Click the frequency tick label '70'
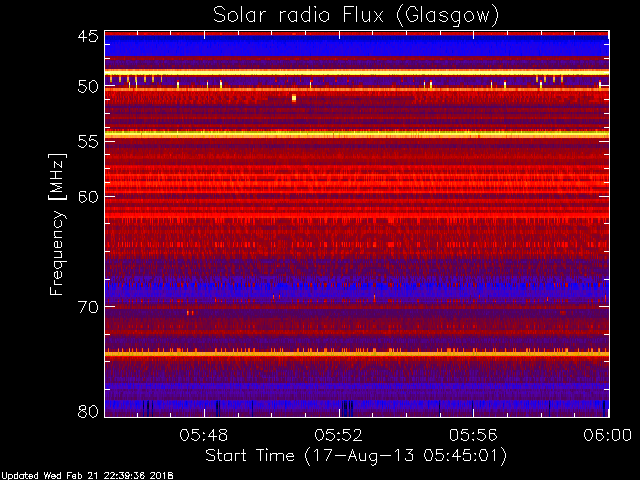Image resolution: width=640 pixels, height=480 pixels. click(88, 307)
